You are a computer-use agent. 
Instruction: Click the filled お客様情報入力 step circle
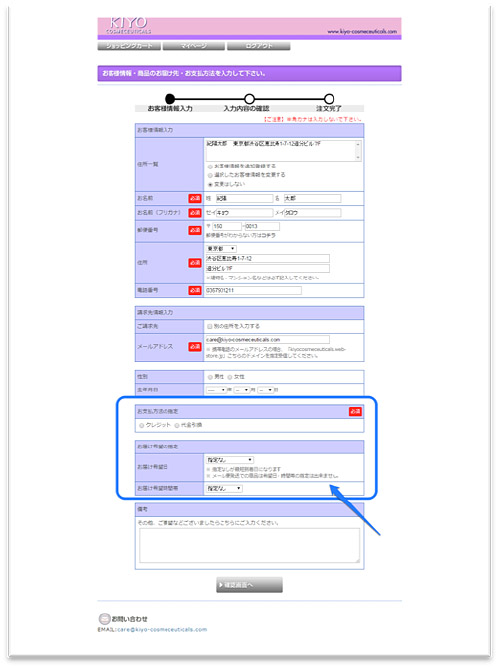[170, 99]
